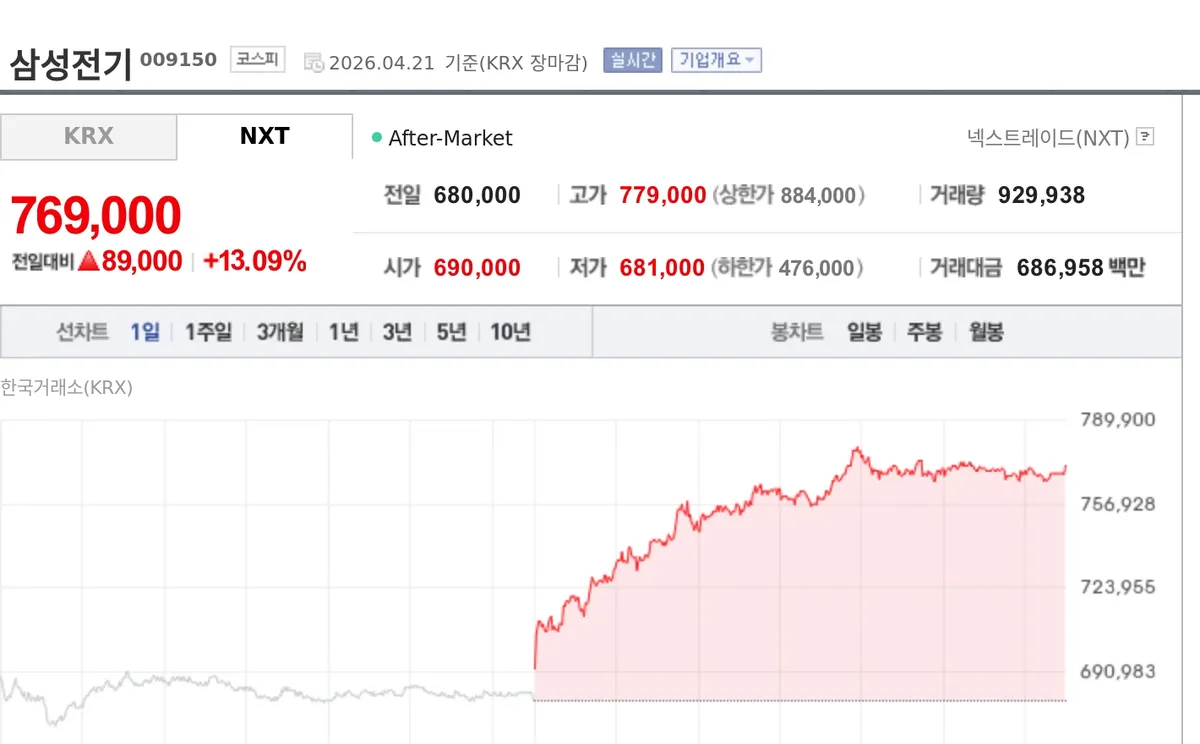1200x744 pixels.
Task: Open the 일봉 daily candlestick chart
Action: (x=864, y=332)
